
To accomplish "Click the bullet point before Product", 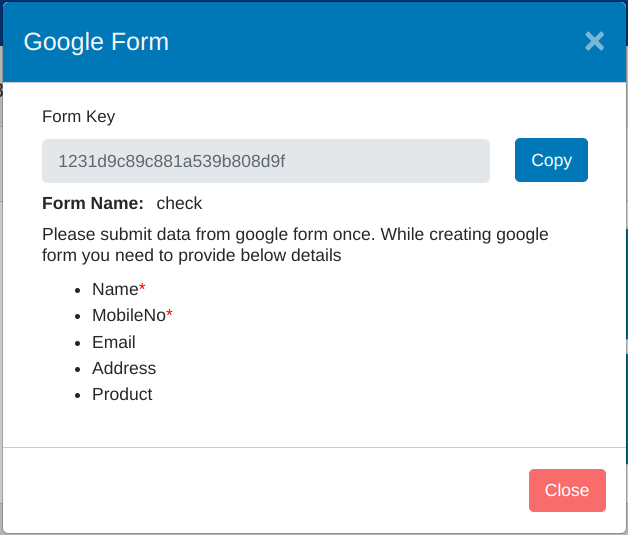I will 78,395.
